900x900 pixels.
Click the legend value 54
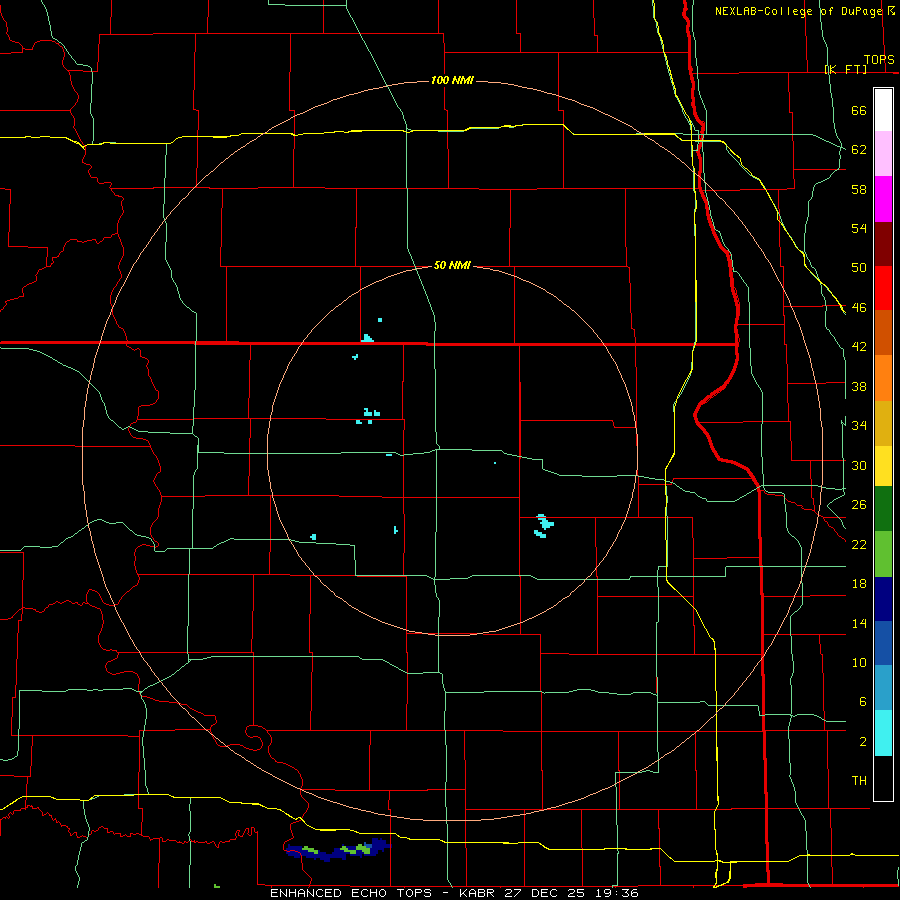(x=859, y=228)
